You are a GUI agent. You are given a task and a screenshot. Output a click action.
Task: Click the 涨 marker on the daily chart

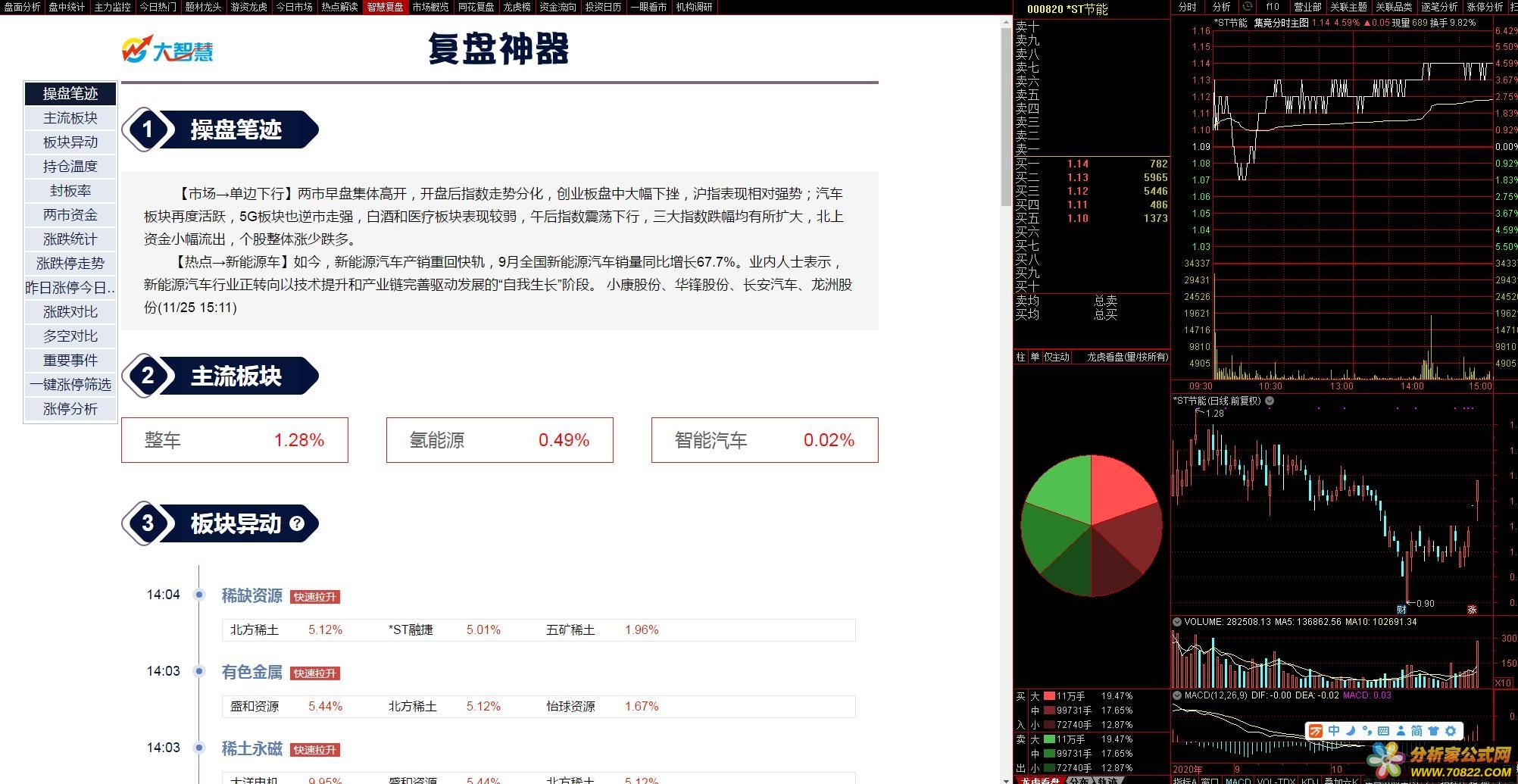pyautogui.click(x=1472, y=609)
